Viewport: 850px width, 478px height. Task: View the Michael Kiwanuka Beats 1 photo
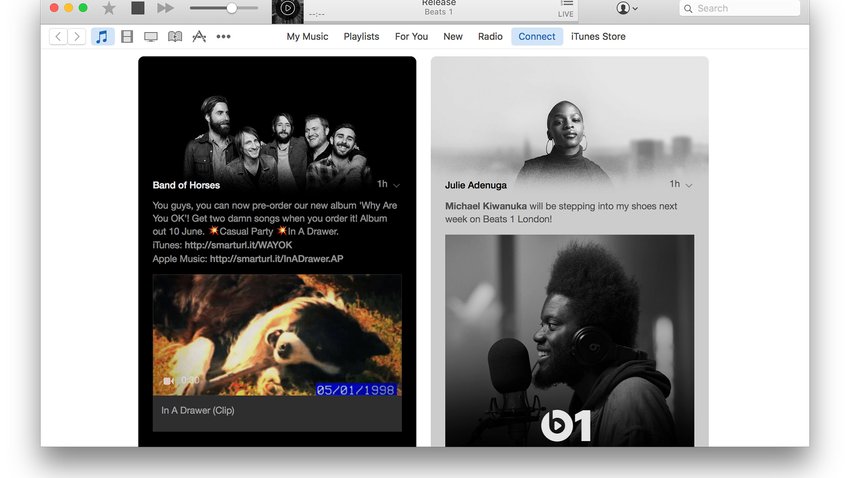click(x=569, y=340)
